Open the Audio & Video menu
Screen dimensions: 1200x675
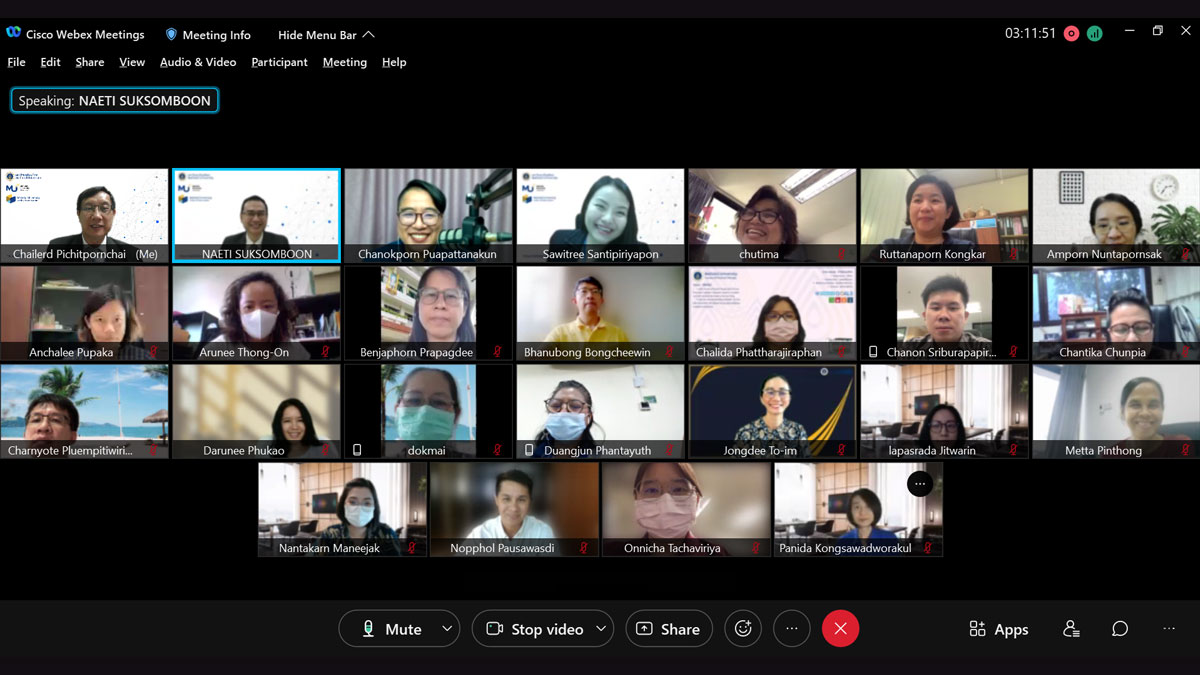click(198, 62)
